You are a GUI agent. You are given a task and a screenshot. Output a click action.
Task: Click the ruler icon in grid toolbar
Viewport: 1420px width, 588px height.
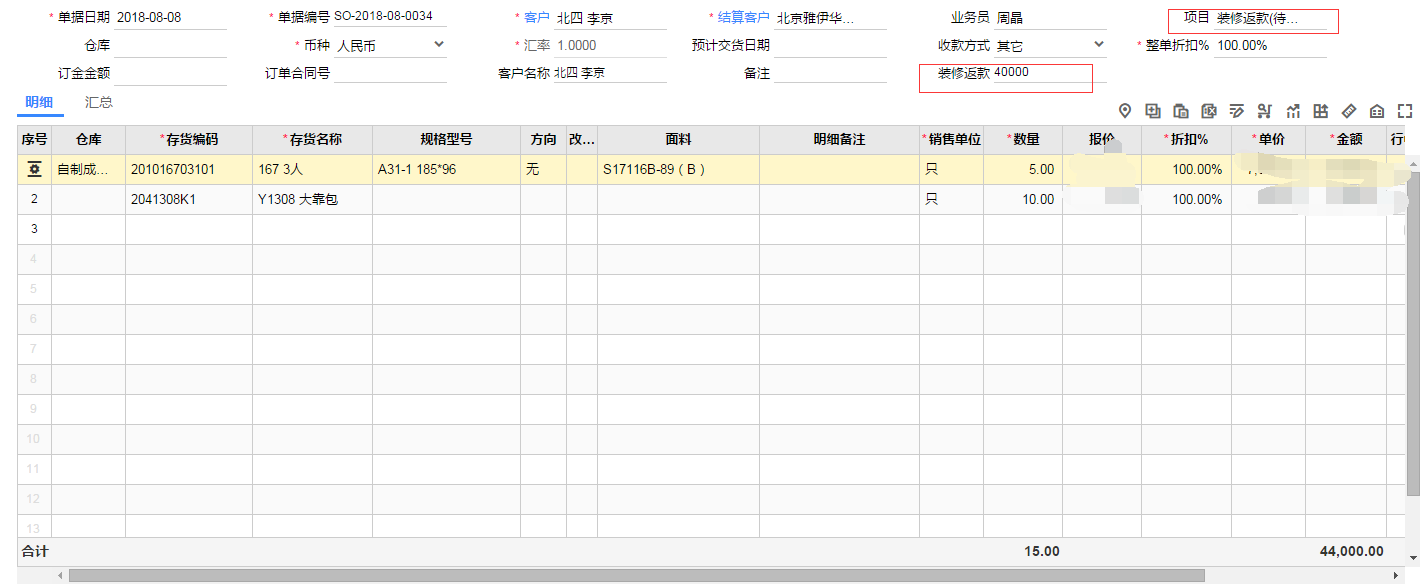tap(1348, 111)
